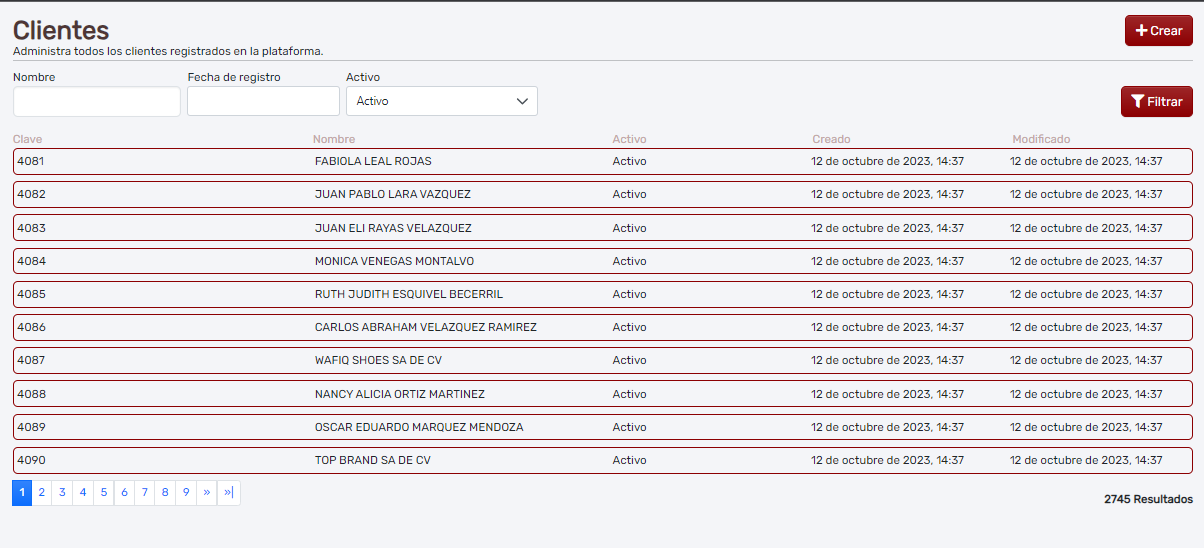
Task: Open client row with clave 4084
Action: coord(32,261)
